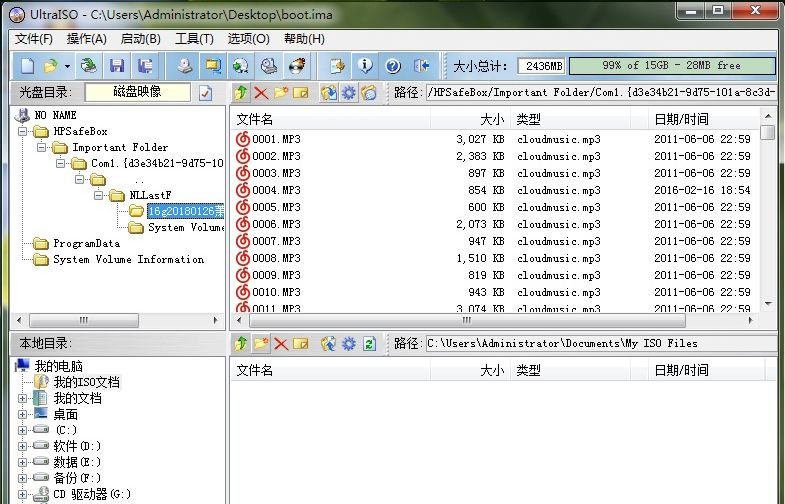This screenshot has height=504, width=785.
Task: Open the 工具(T) menu
Action: click(x=194, y=39)
